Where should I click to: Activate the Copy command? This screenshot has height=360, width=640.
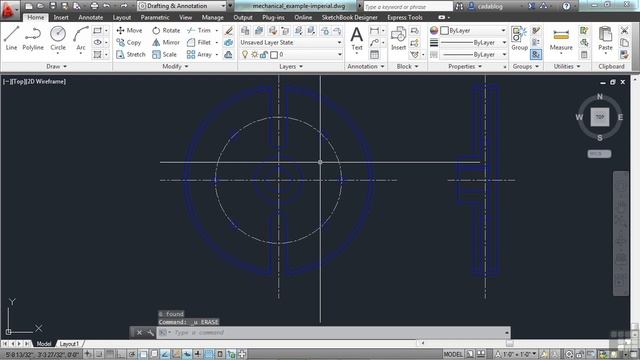point(129,42)
